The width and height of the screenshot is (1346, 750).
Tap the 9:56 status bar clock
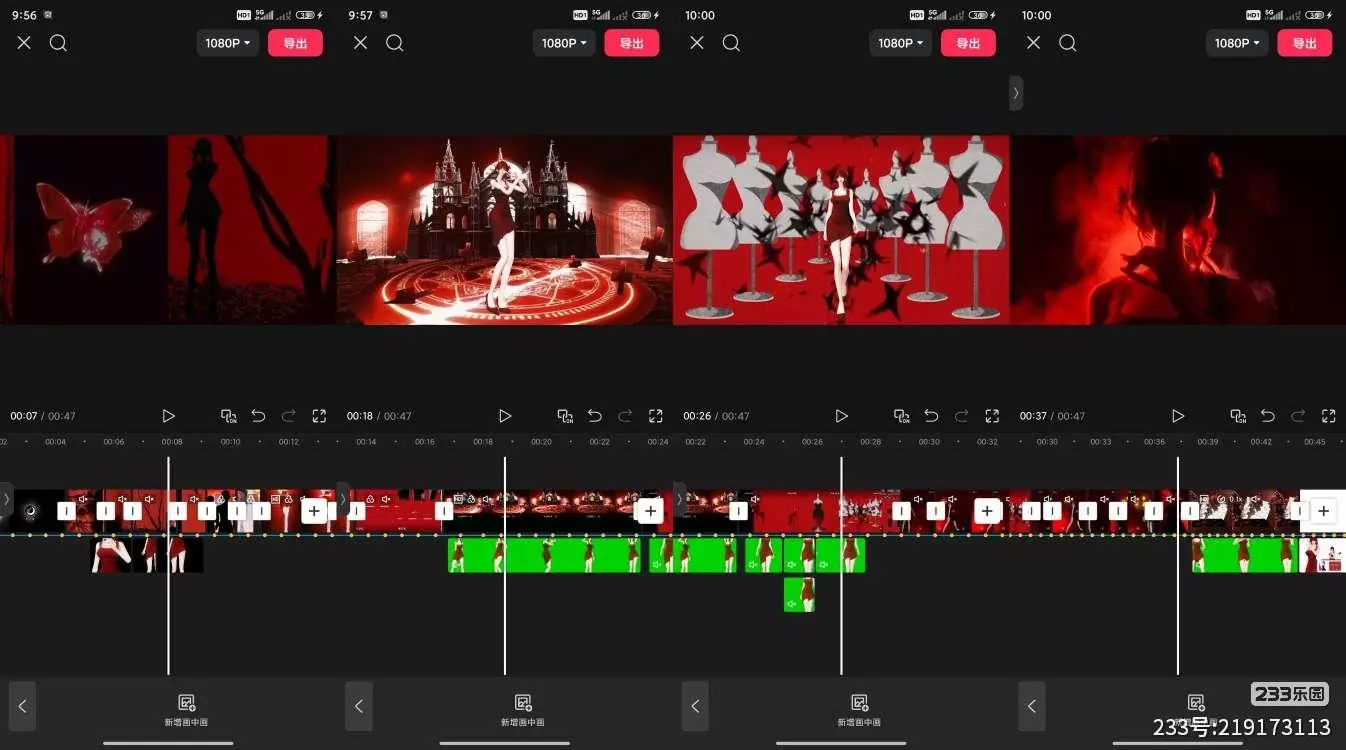click(24, 15)
